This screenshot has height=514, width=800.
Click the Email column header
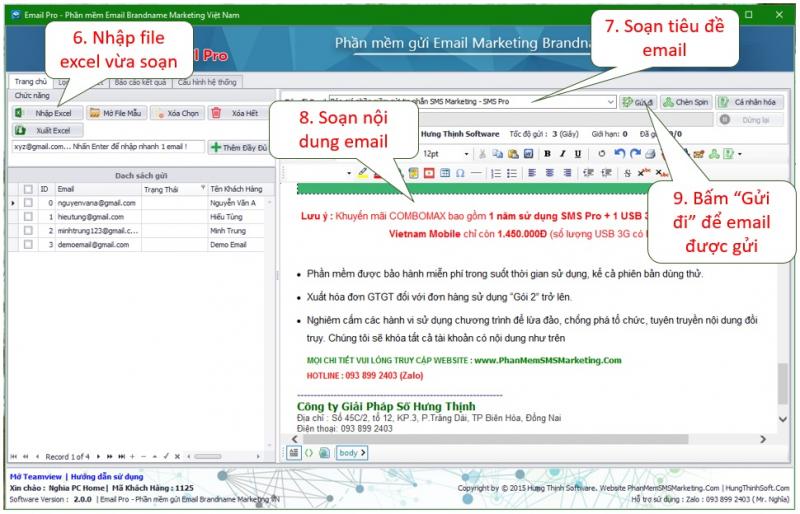[97, 189]
